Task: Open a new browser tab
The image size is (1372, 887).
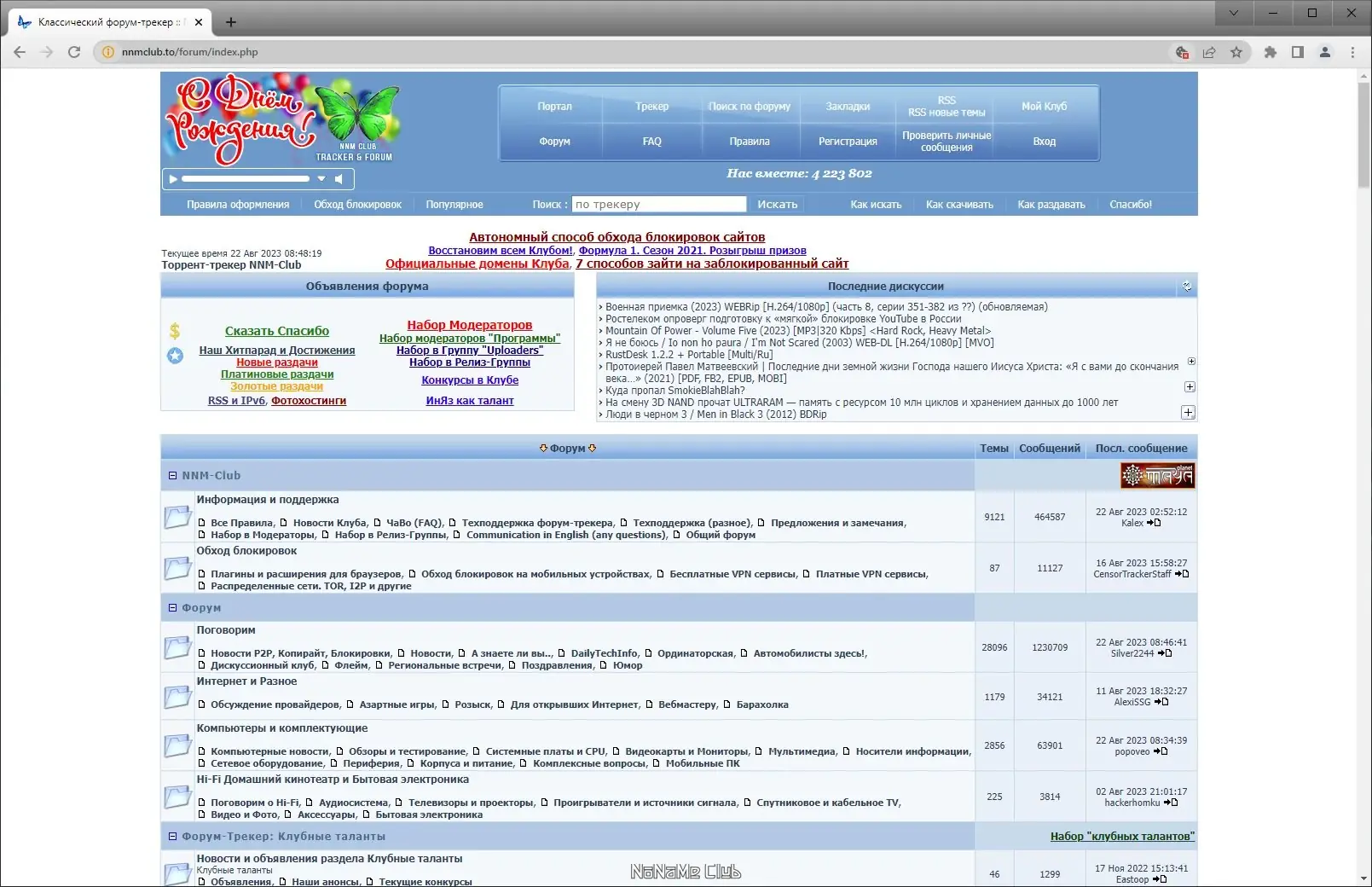Action: point(231,22)
